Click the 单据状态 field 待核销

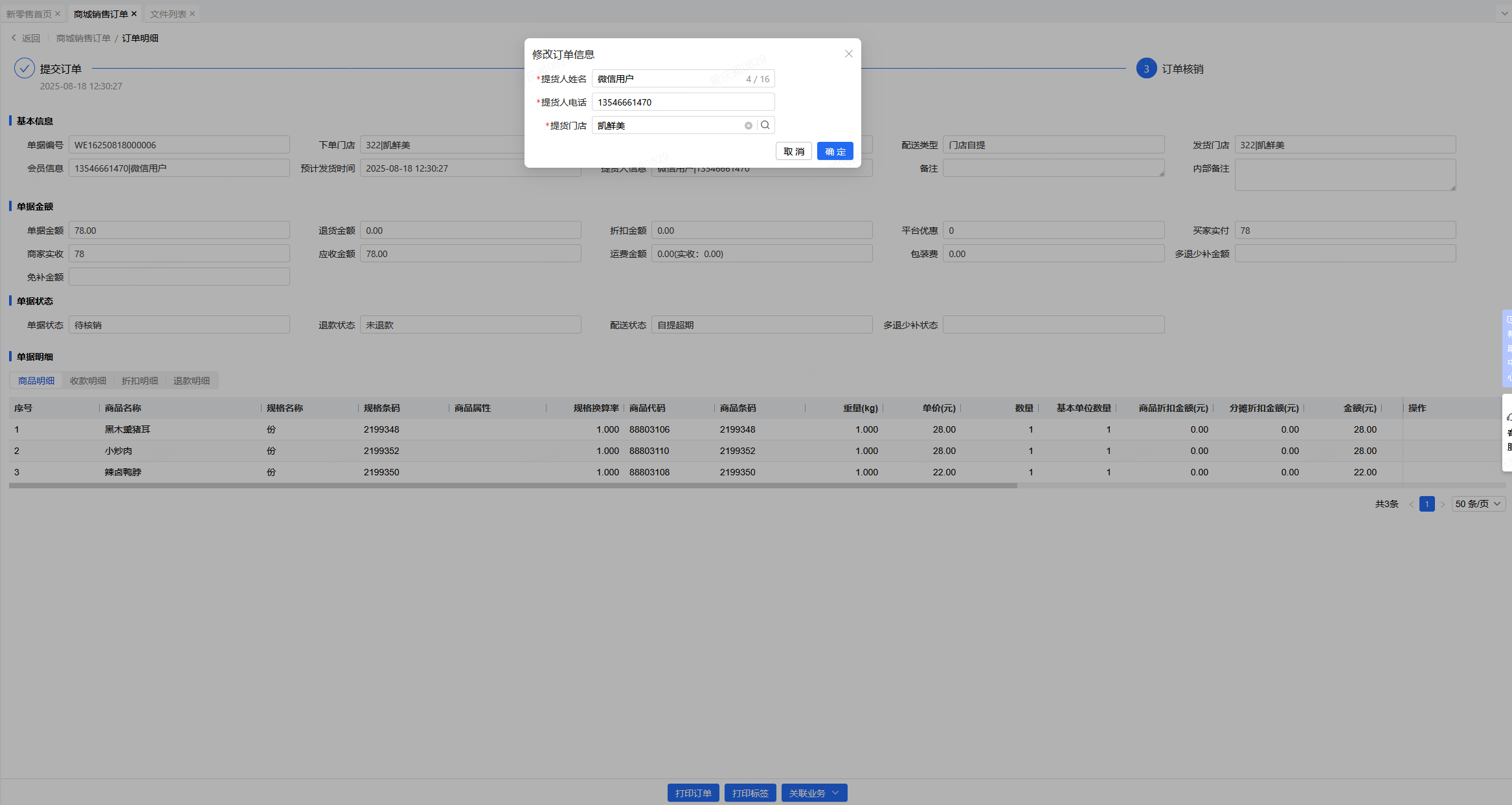[x=179, y=325]
